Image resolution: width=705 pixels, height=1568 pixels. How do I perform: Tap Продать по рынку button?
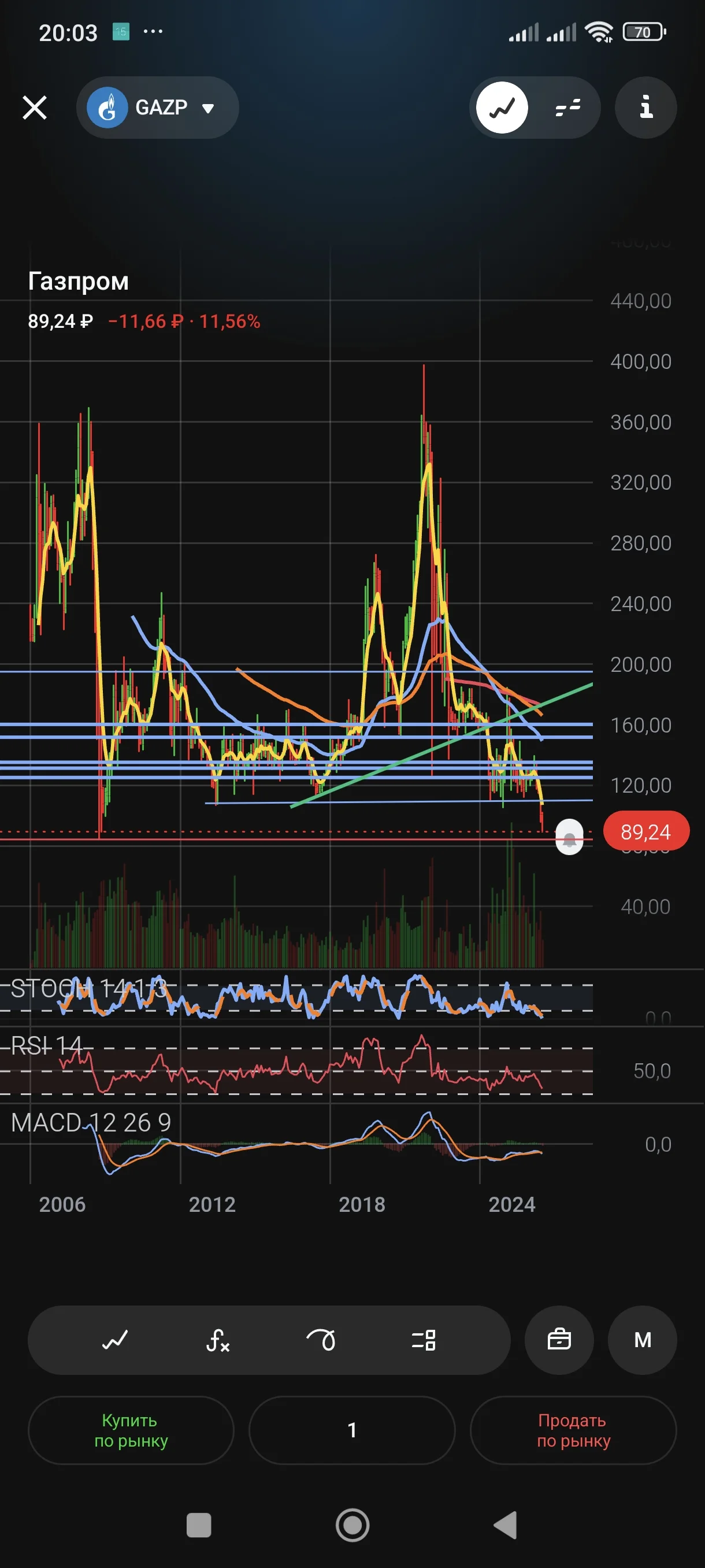pyautogui.click(x=573, y=1430)
